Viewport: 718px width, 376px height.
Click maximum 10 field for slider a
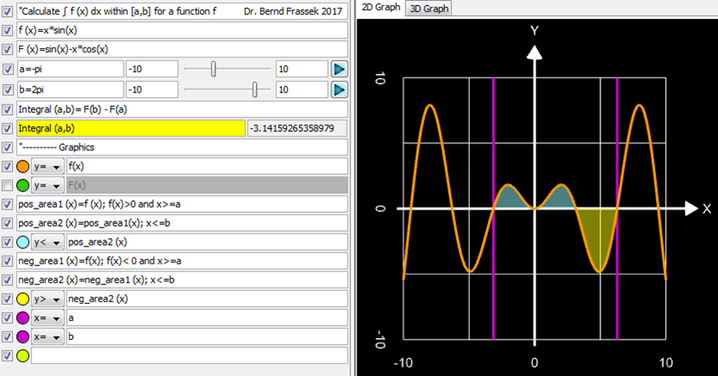(302, 69)
